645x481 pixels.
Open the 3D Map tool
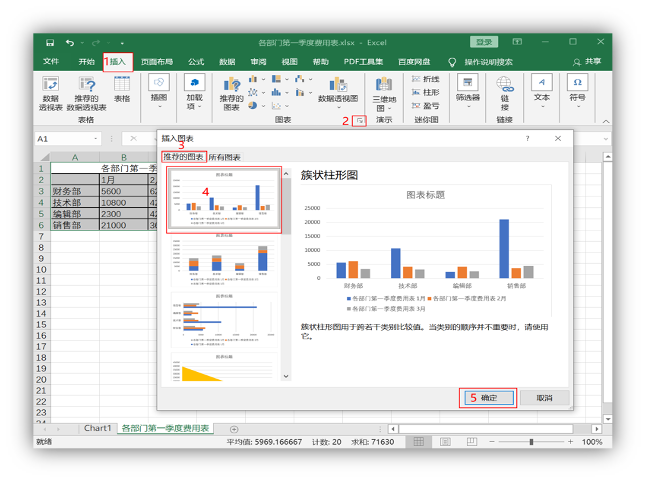point(384,94)
